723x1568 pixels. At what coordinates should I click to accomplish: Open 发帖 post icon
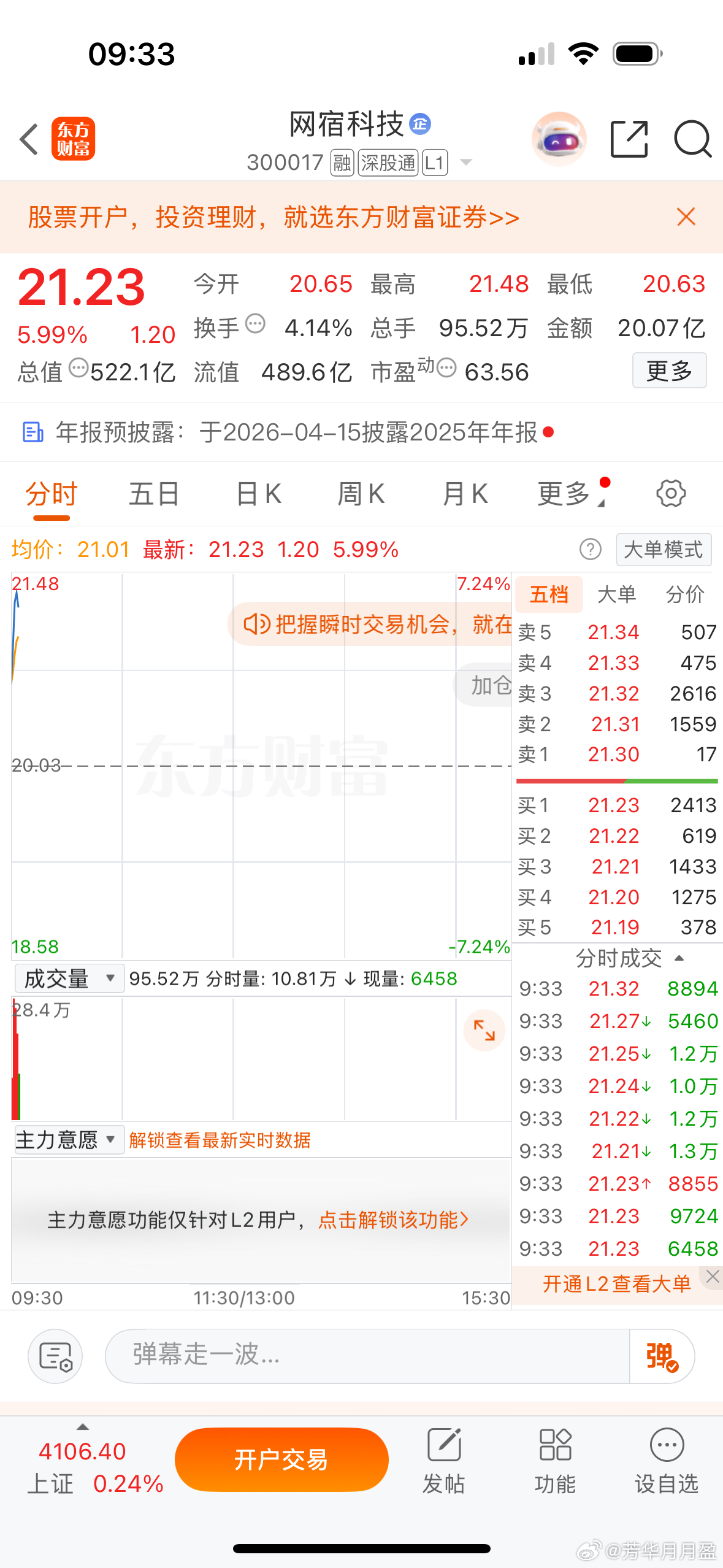[x=443, y=1461]
